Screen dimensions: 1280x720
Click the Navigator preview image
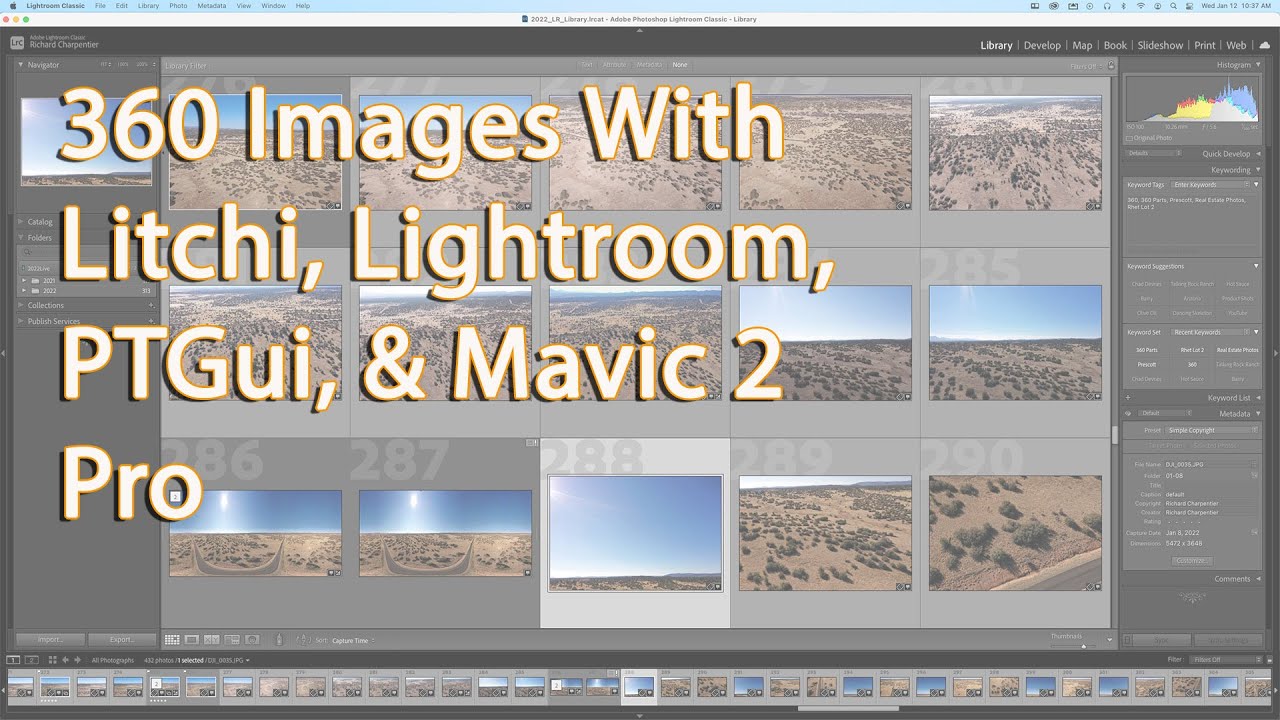pyautogui.click(x=87, y=141)
